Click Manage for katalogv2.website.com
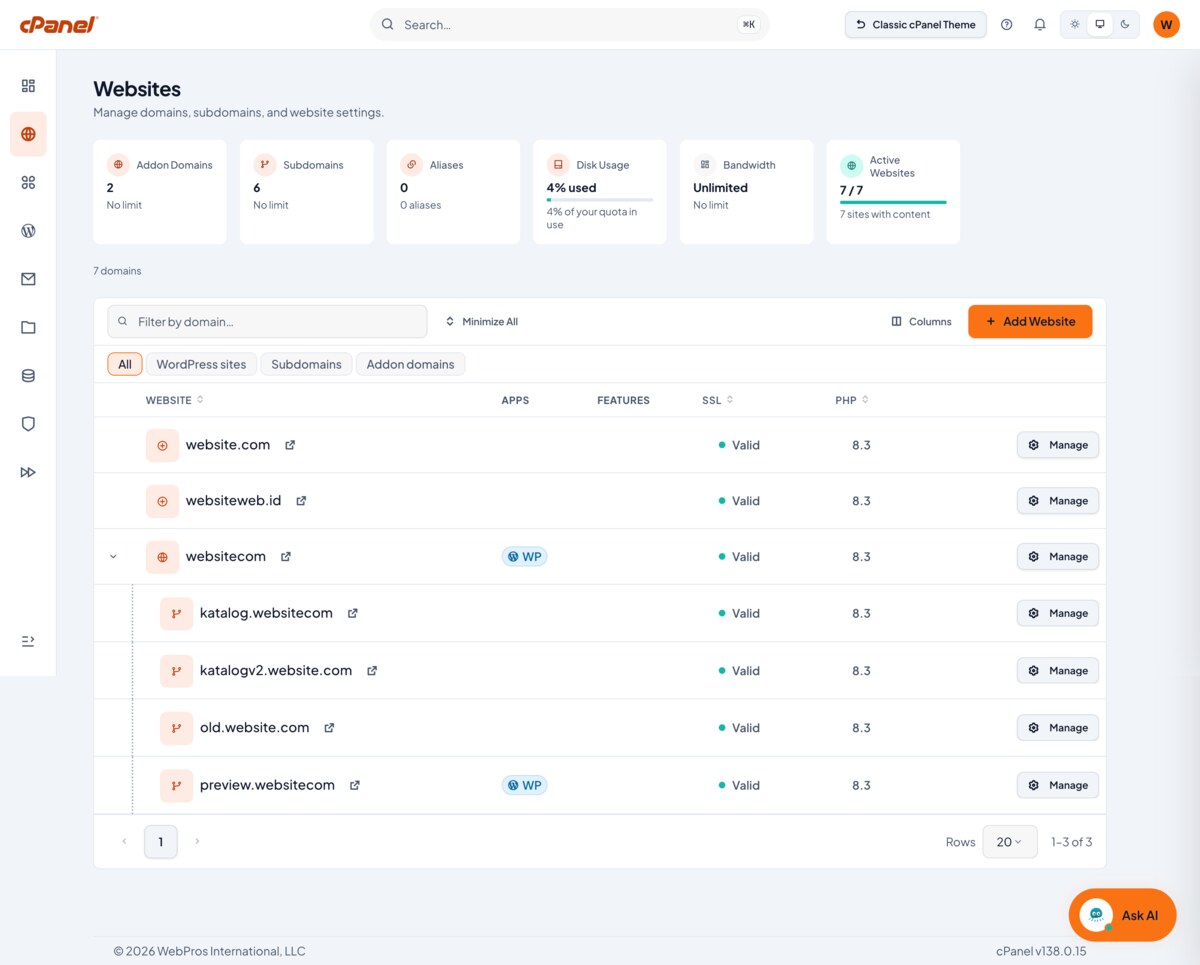This screenshot has height=965, width=1200. (x=1058, y=671)
